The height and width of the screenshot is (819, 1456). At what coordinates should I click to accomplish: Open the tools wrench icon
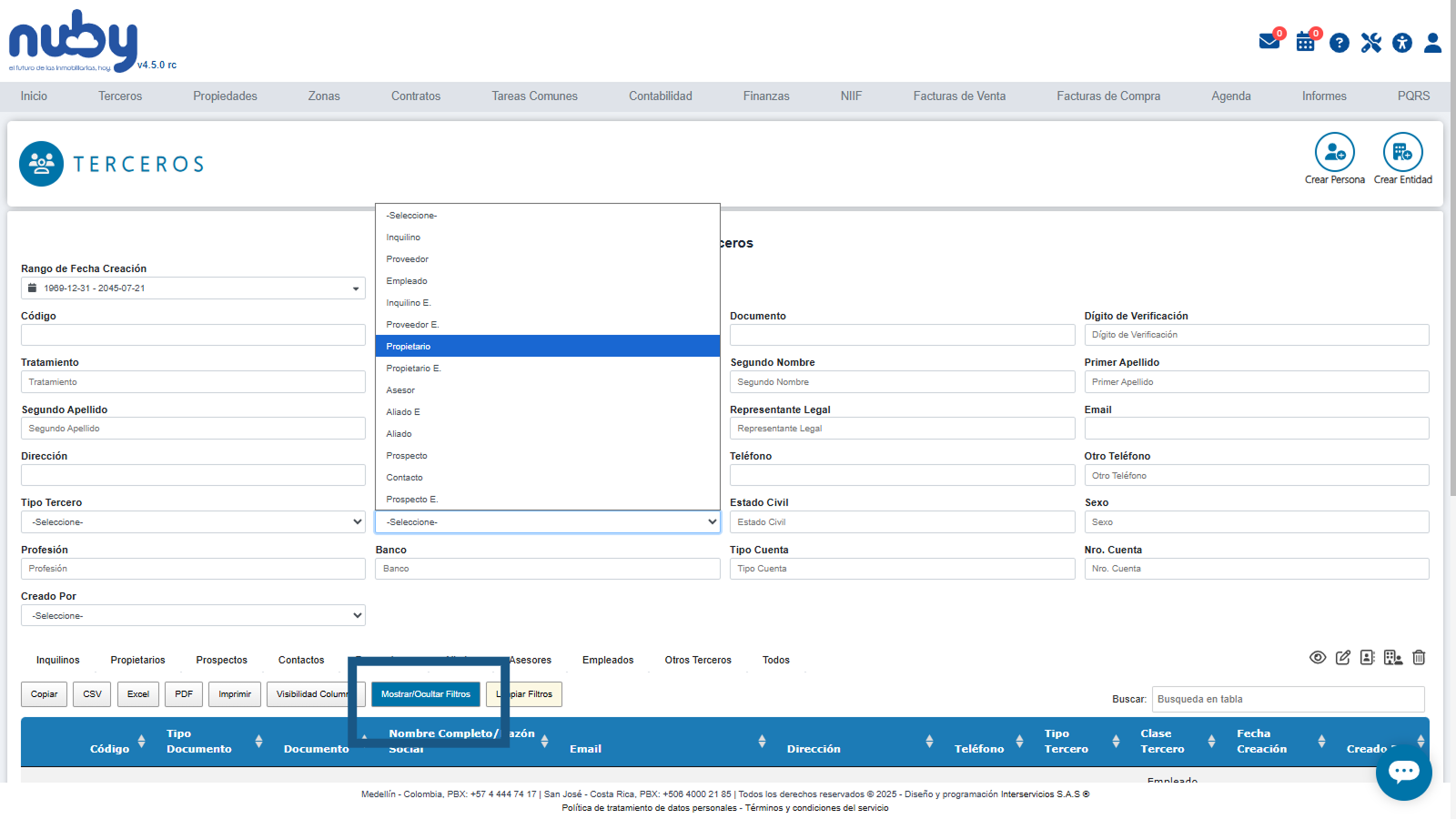(x=1371, y=43)
